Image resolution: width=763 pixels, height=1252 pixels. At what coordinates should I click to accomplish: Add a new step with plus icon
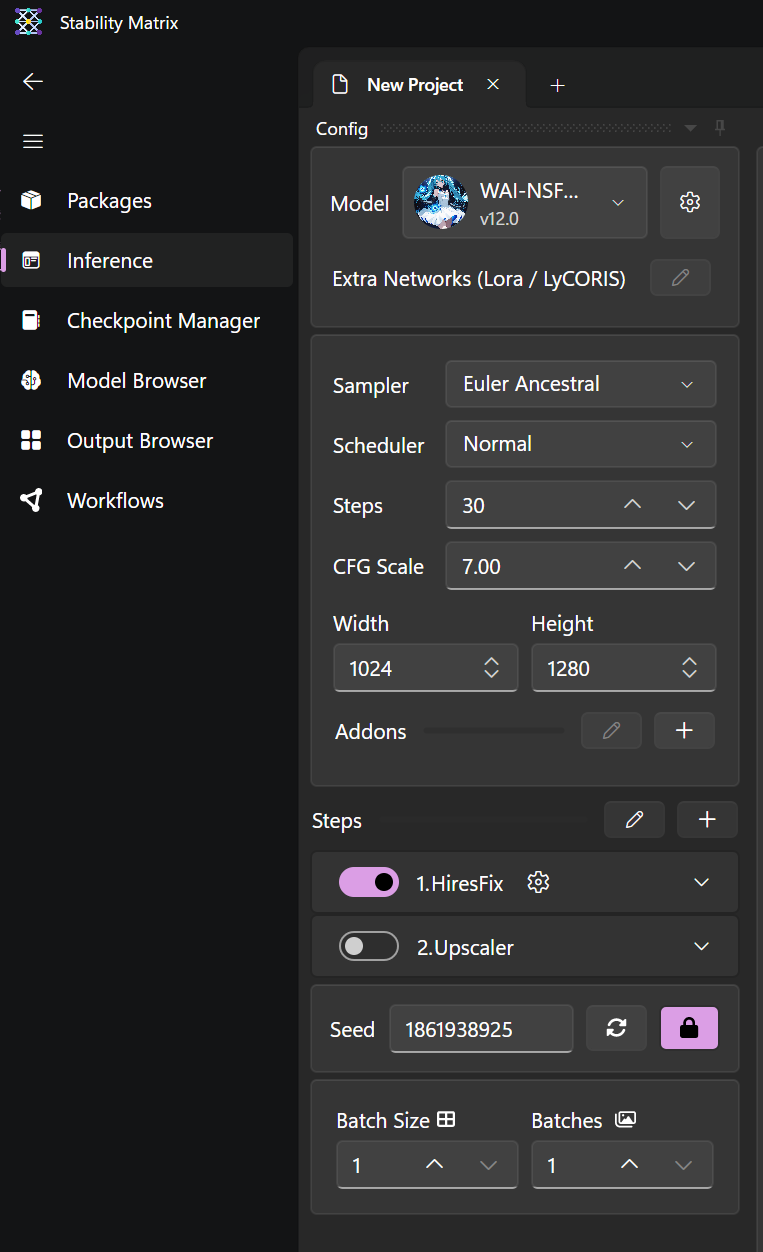pyautogui.click(x=707, y=820)
